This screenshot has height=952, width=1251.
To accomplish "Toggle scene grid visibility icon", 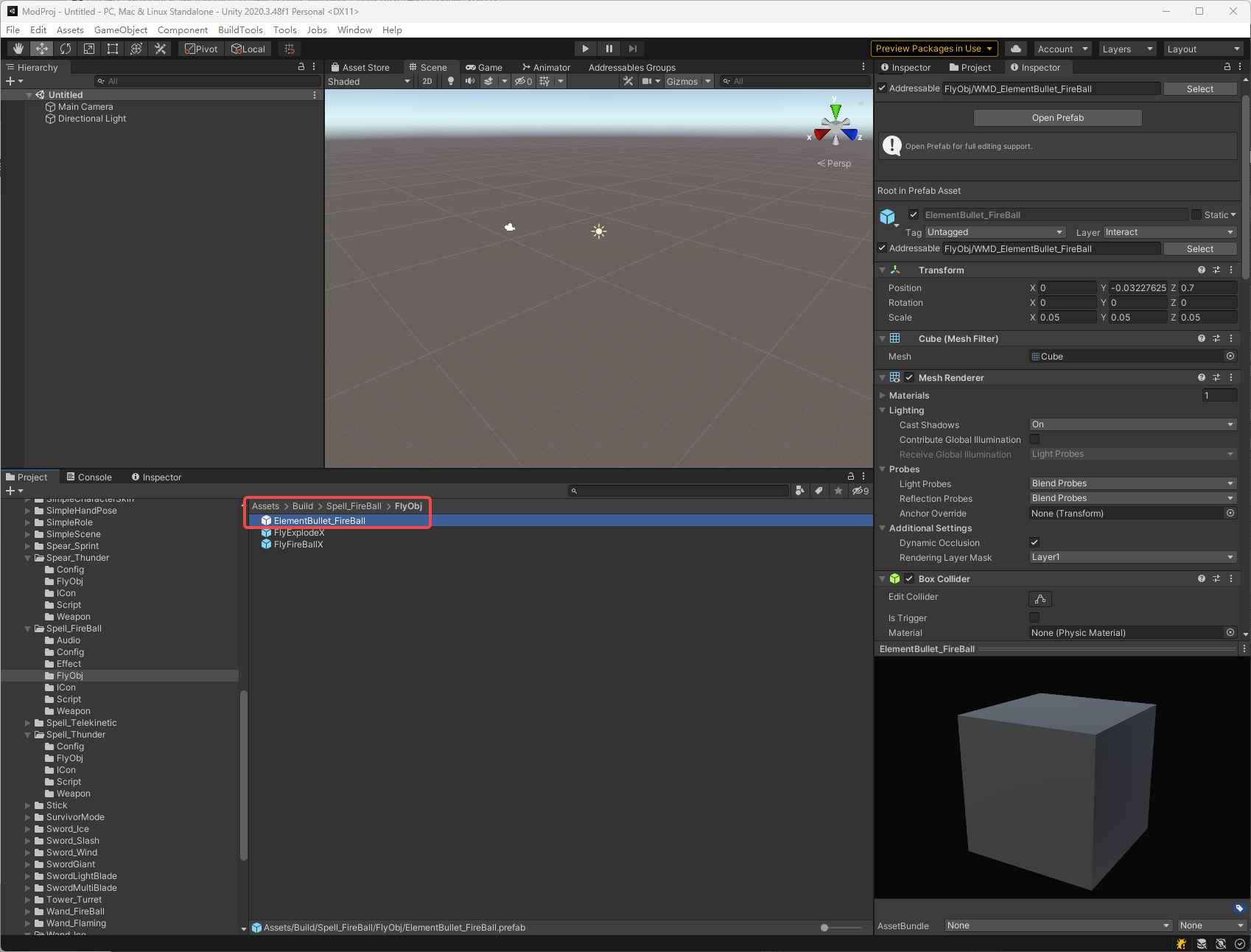I will [544, 81].
